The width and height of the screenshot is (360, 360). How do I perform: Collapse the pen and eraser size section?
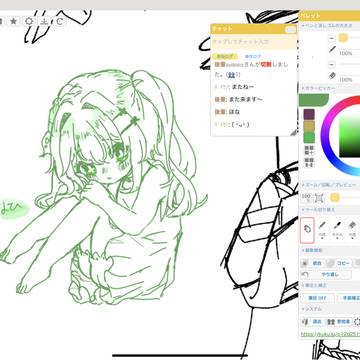click(x=330, y=25)
